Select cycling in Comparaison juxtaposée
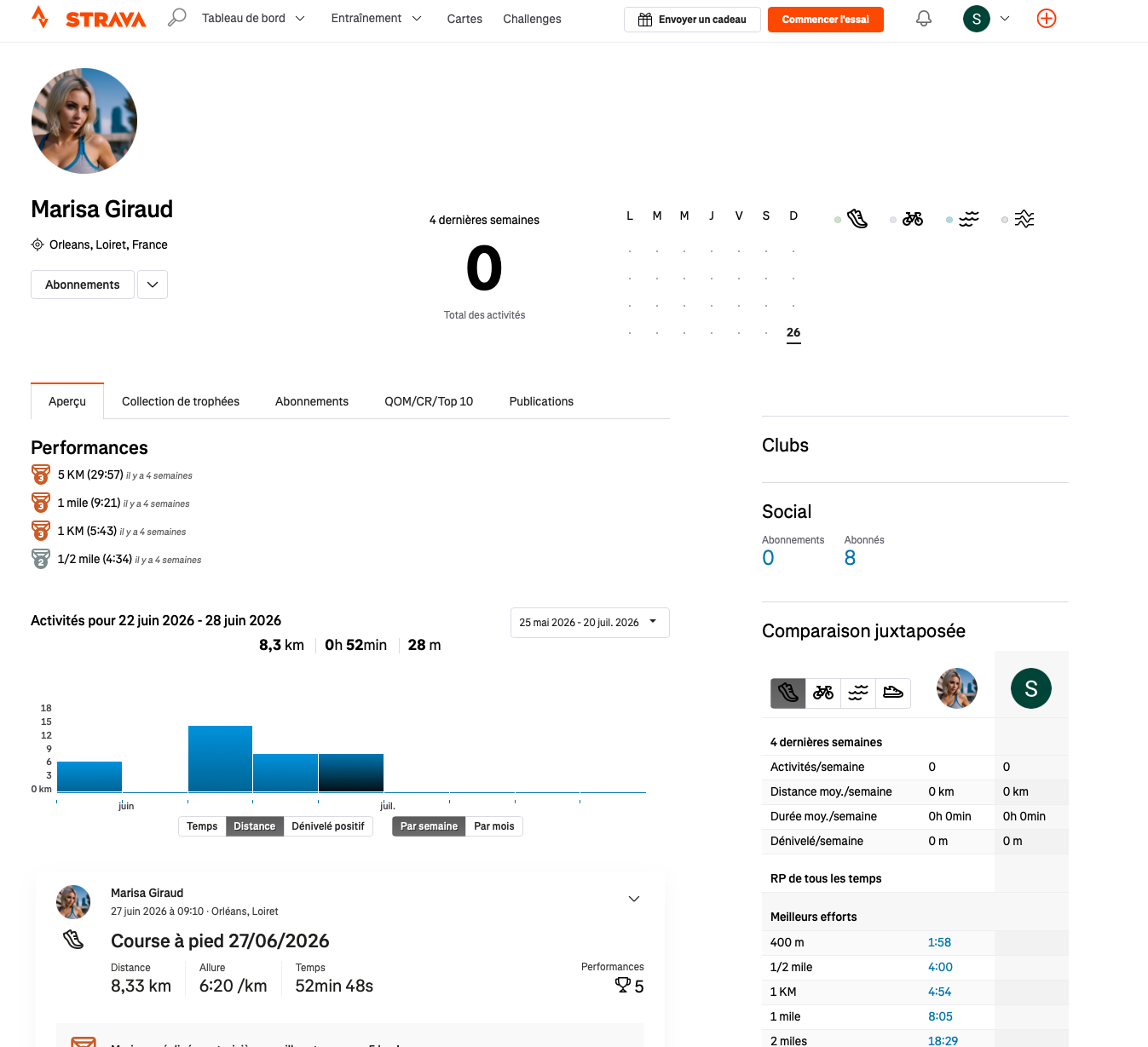This screenshot has width=1148, height=1047. (823, 693)
